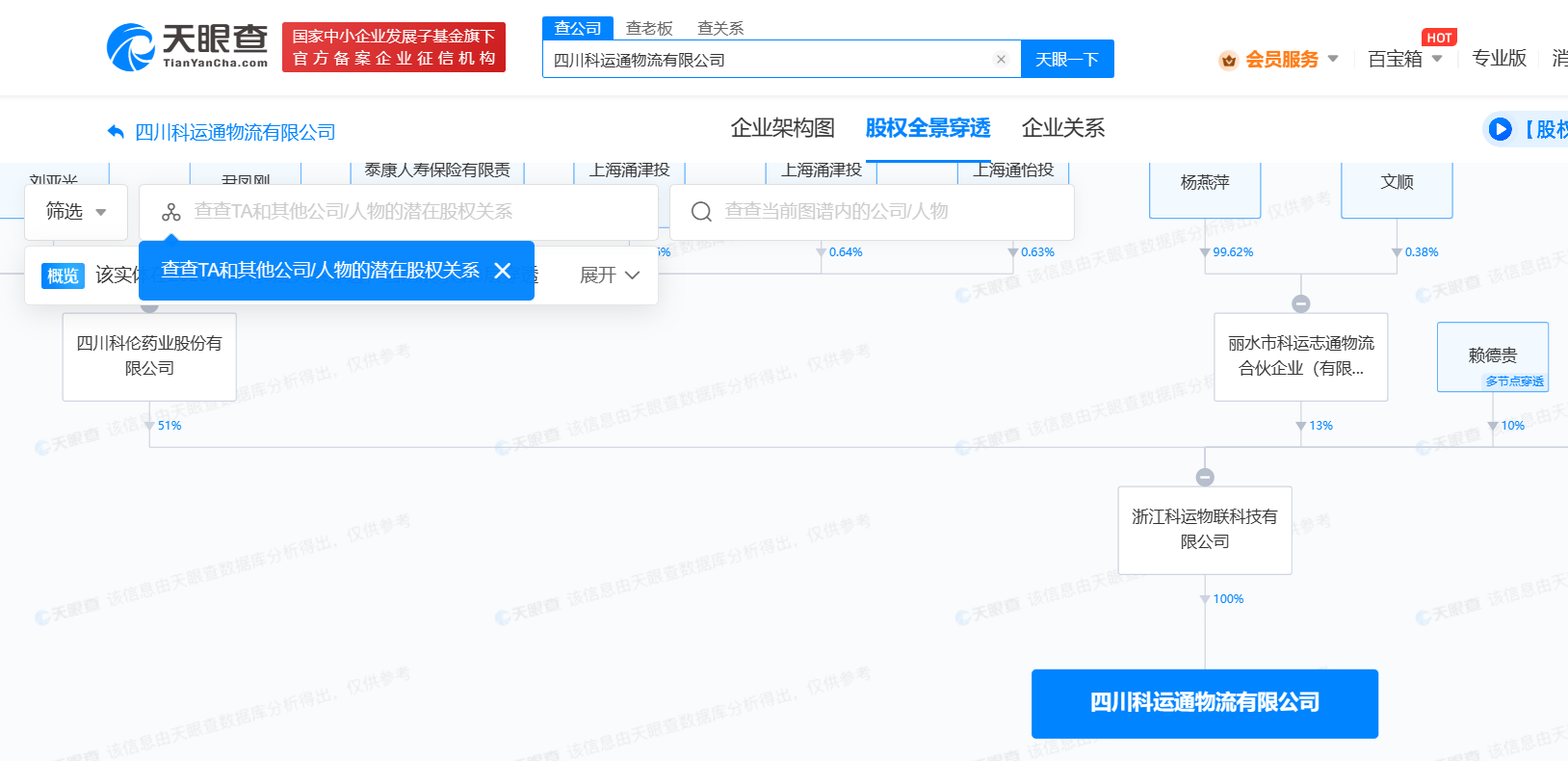This screenshot has width=1568, height=761.
Task: Click the 99.62% share label
Action: pos(1233,252)
